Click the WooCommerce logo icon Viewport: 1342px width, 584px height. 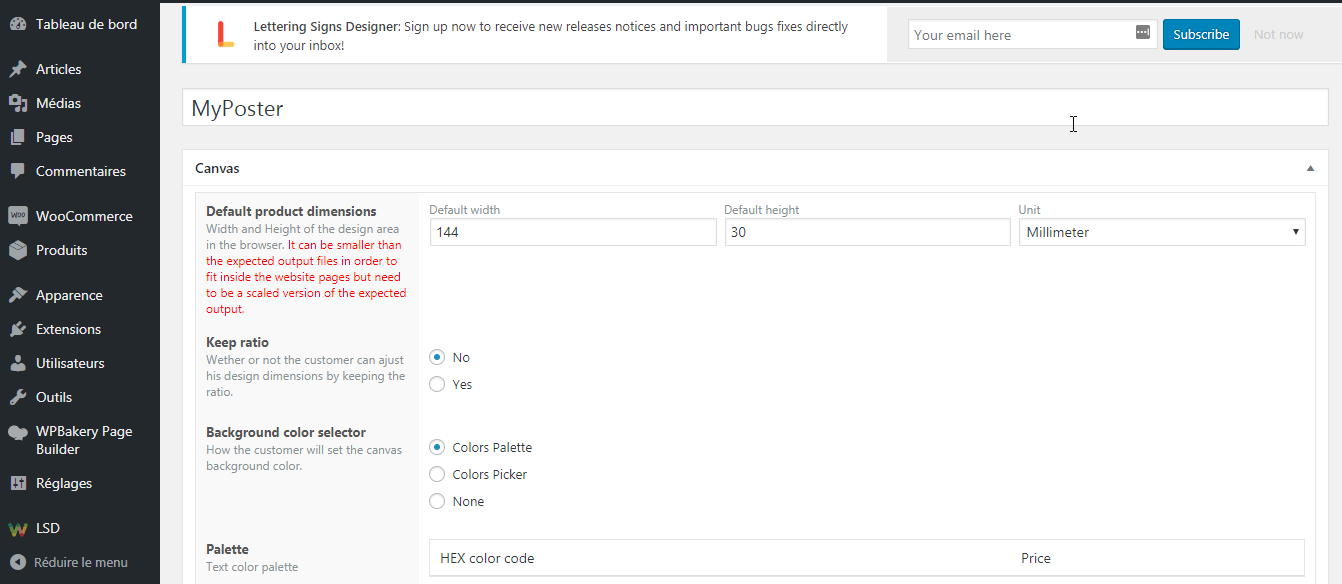coord(18,216)
